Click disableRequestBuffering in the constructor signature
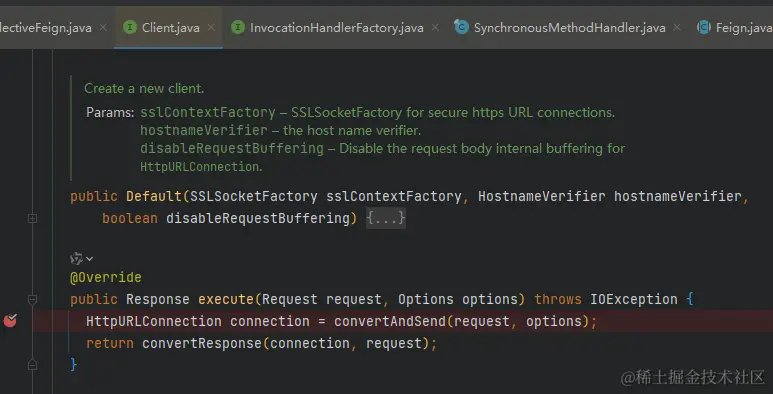 pos(257,218)
